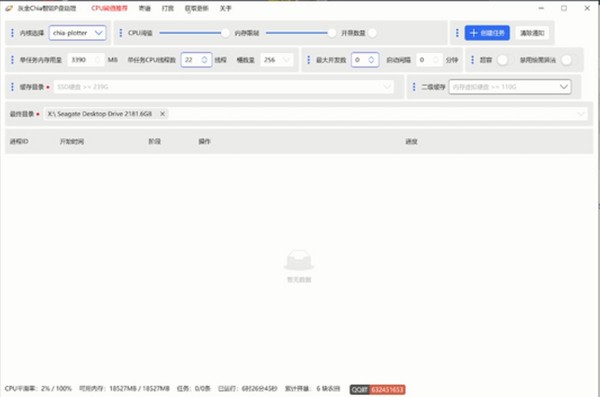
Task: Expand the cache directory dropdown (SSD >= 239G)
Action: click(x=387, y=87)
